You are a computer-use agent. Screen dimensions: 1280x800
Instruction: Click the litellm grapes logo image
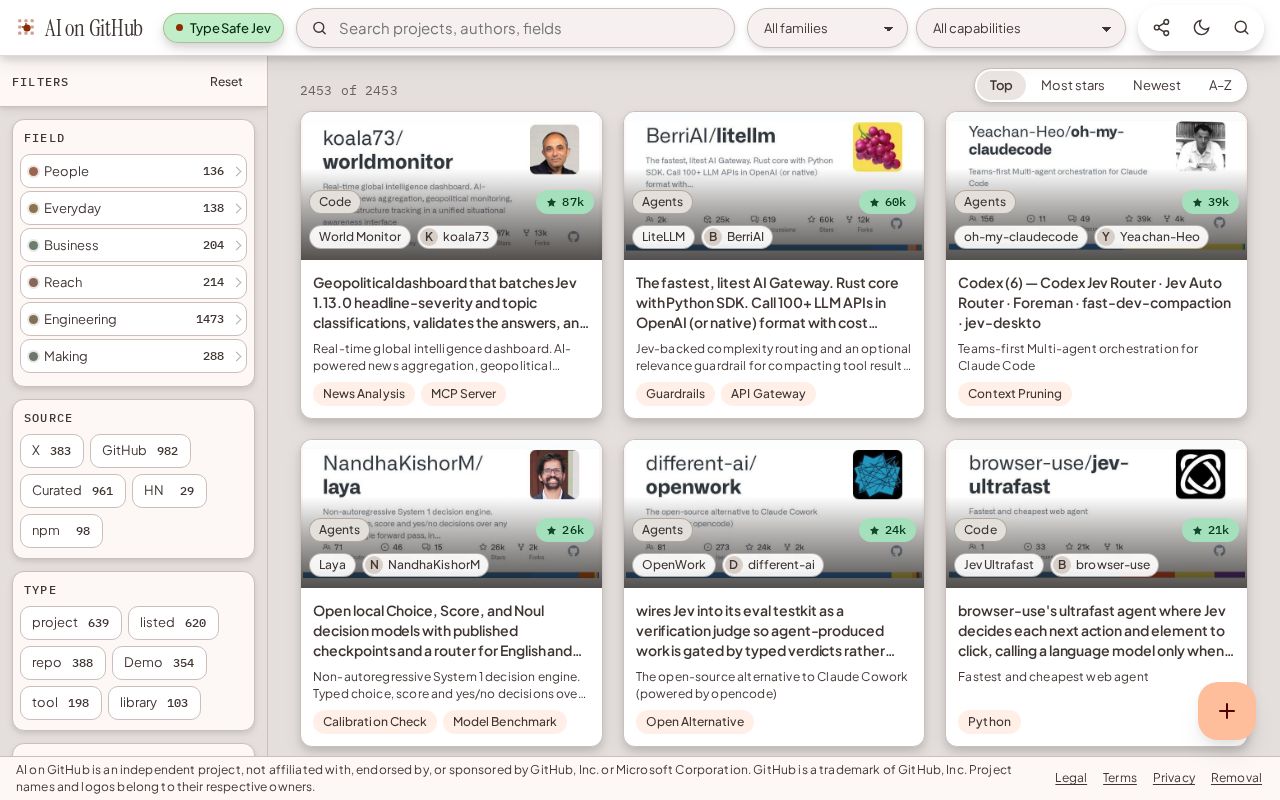coord(878,147)
